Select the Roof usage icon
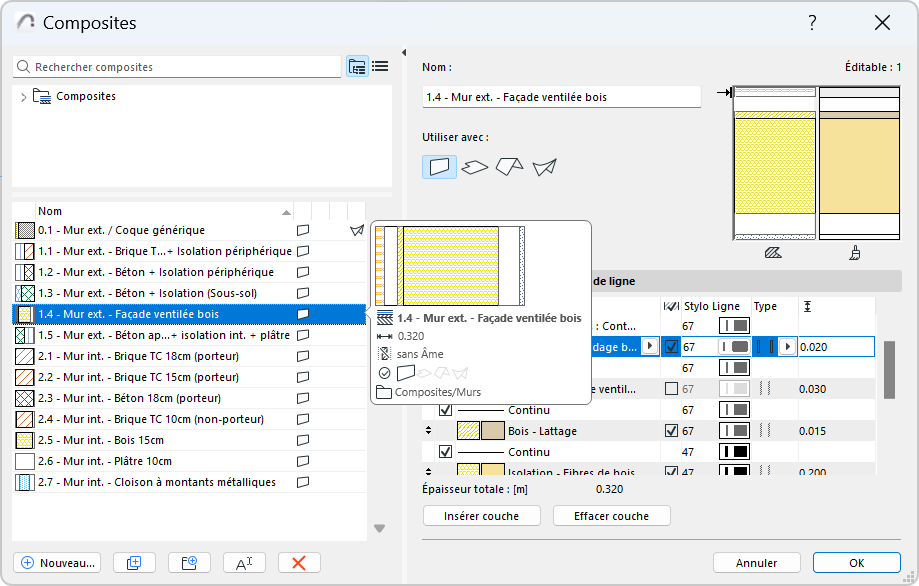This screenshot has width=919, height=586. point(509,167)
